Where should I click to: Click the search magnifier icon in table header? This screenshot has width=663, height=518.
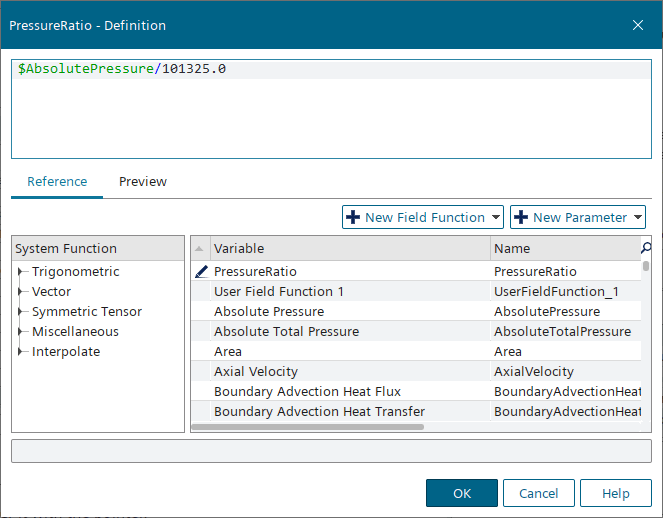(x=646, y=247)
